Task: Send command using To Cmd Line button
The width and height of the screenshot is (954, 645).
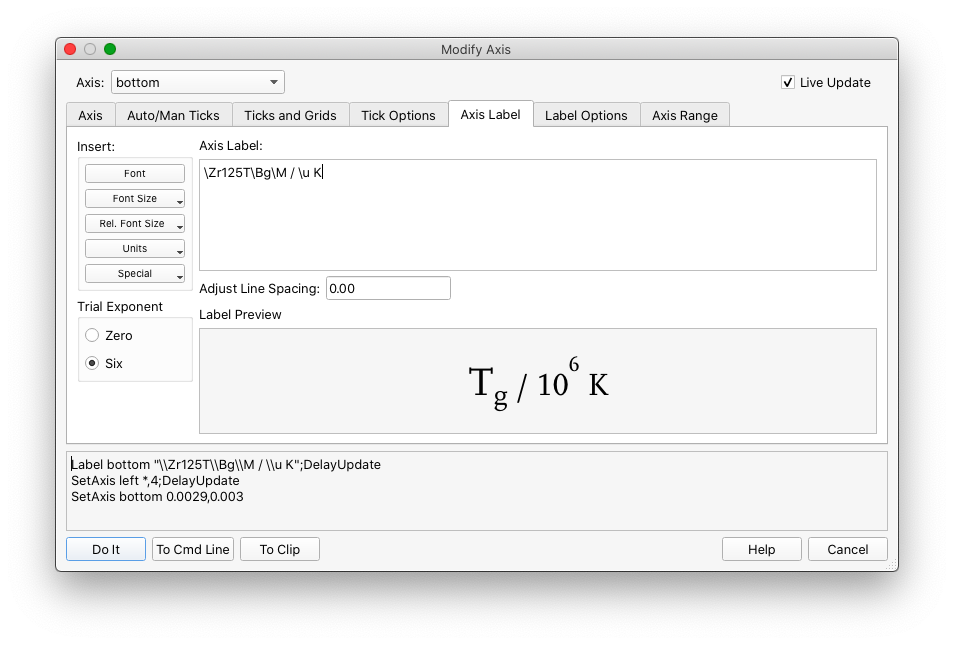Action: (x=192, y=548)
